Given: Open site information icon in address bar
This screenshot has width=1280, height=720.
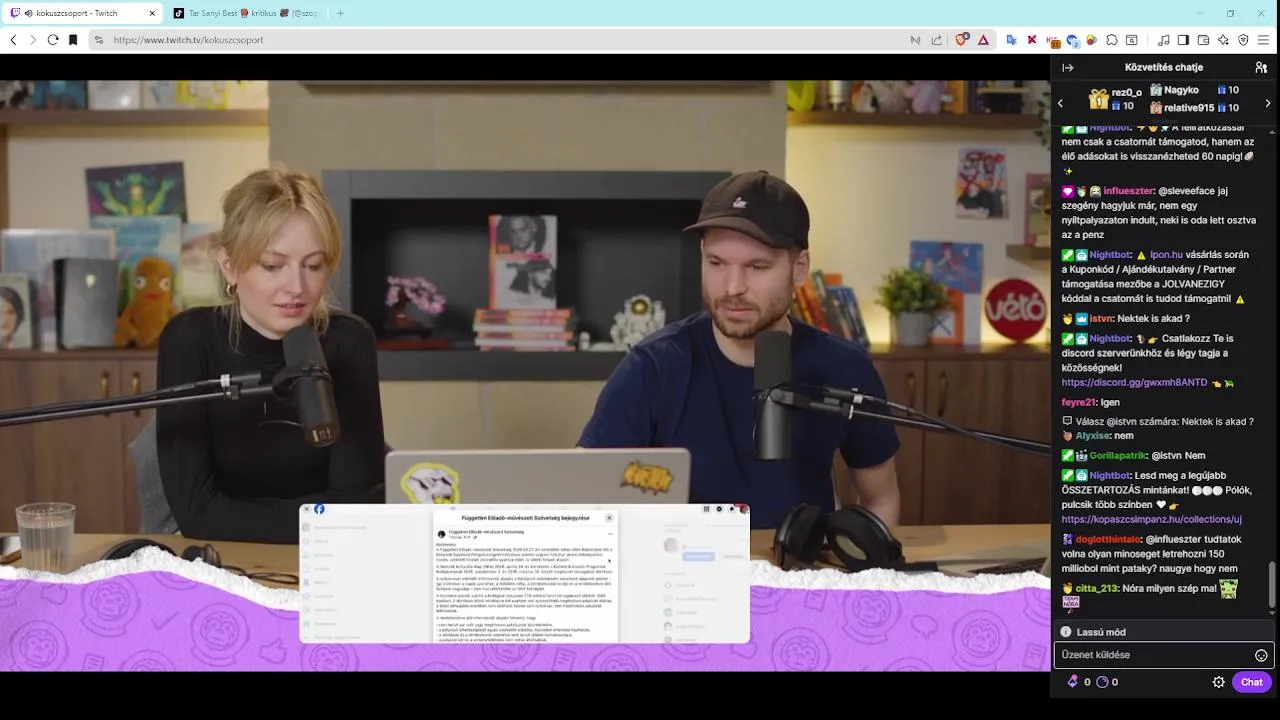Looking at the screenshot, I should point(98,40).
